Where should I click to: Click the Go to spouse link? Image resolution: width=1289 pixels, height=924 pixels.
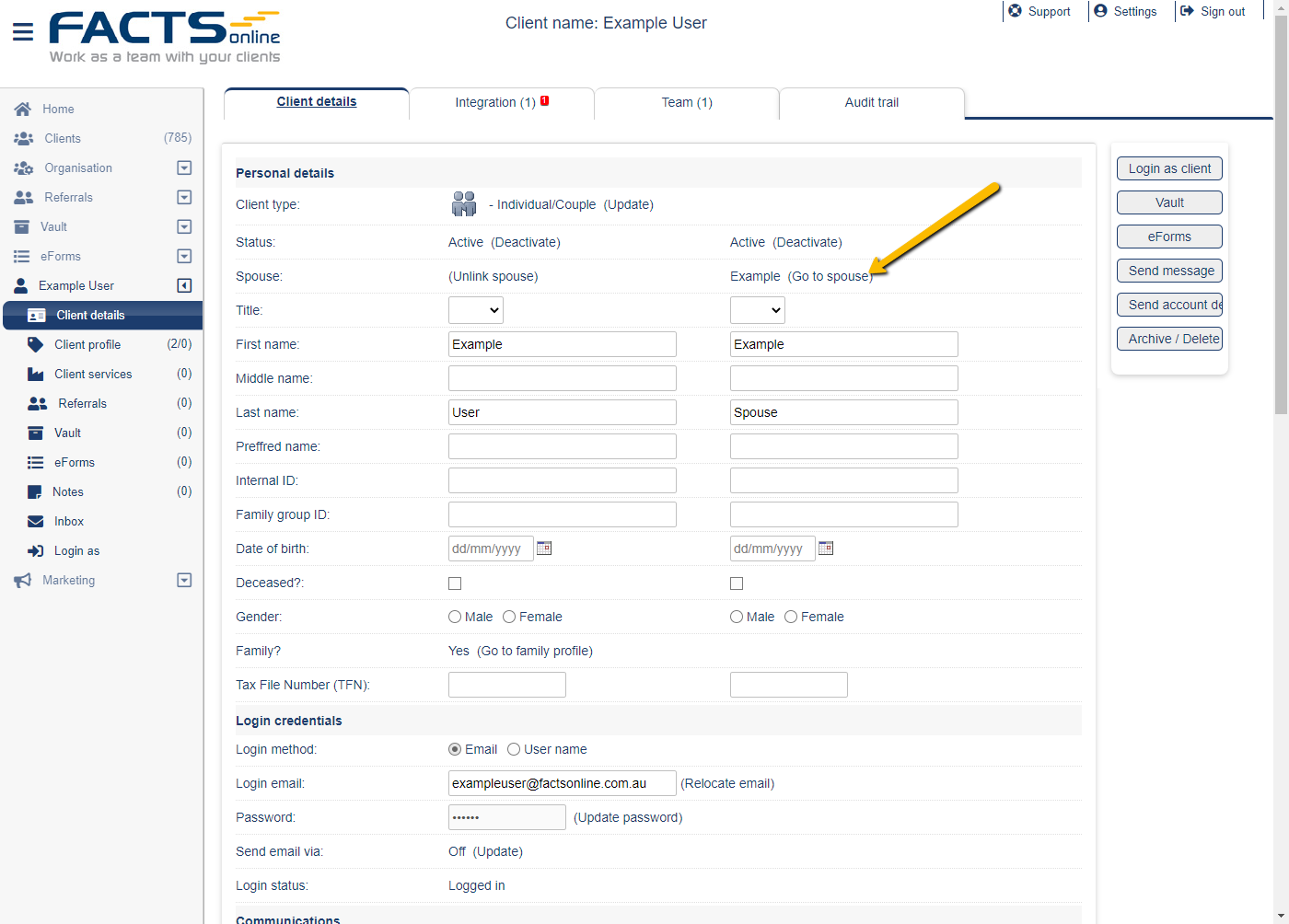tap(830, 276)
